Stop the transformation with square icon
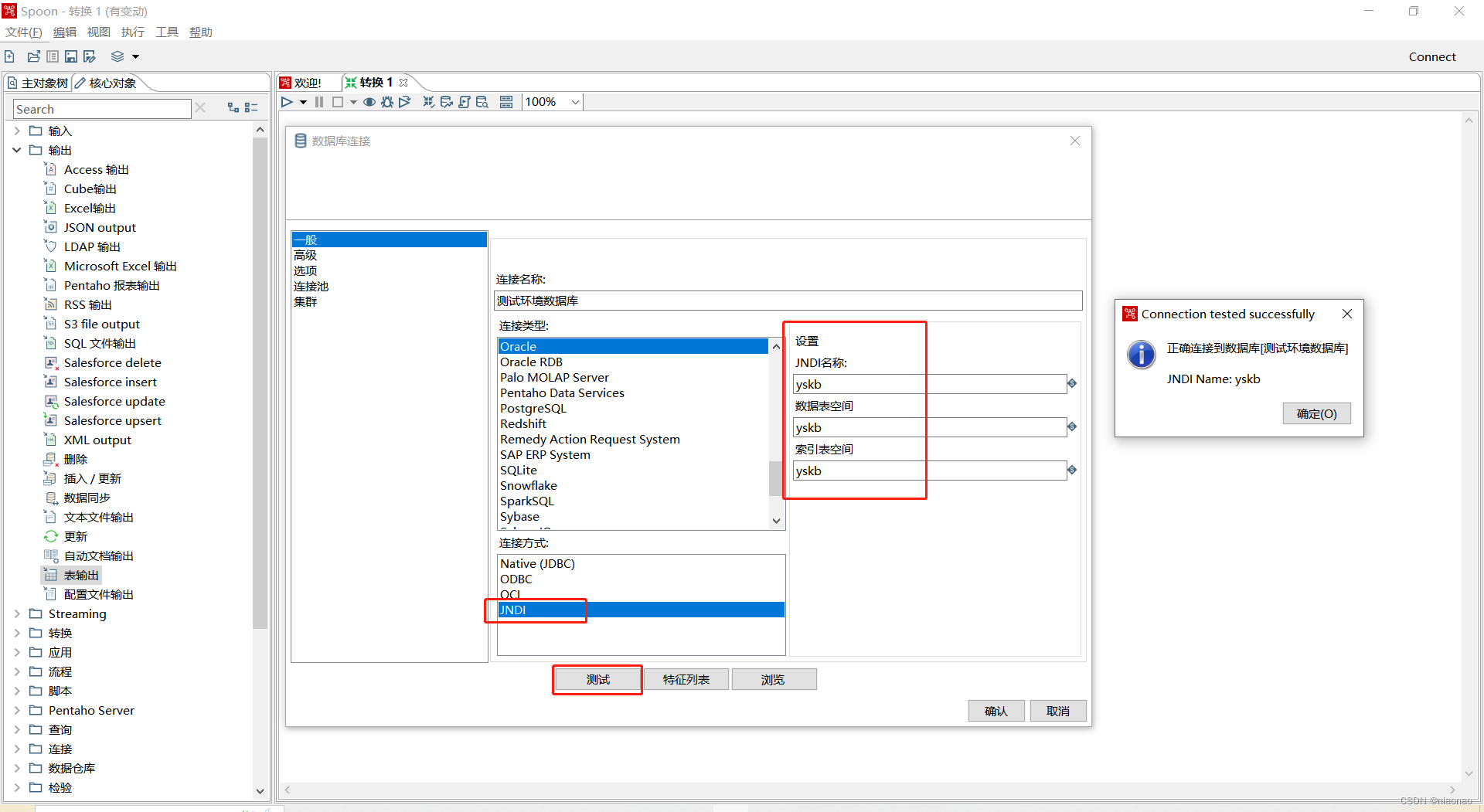Image resolution: width=1484 pixels, height=812 pixels. coord(338,102)
